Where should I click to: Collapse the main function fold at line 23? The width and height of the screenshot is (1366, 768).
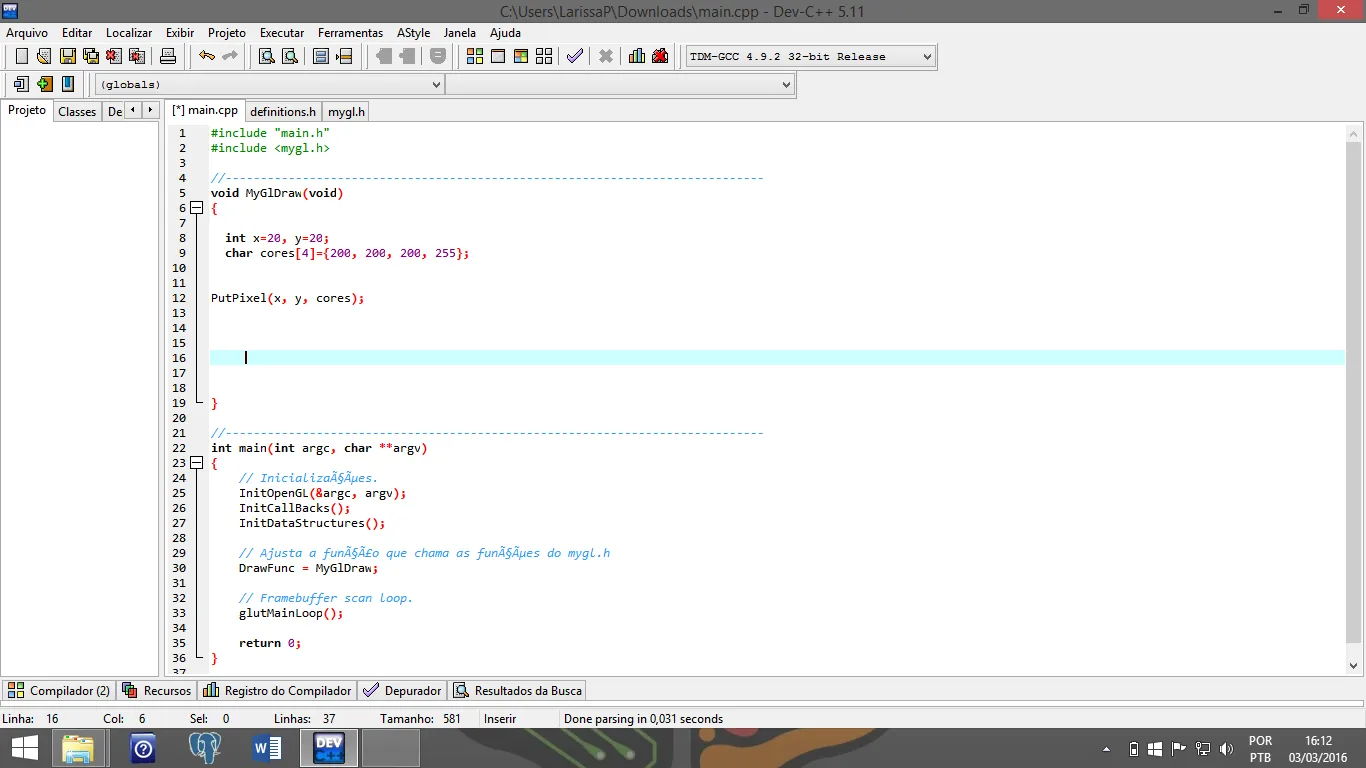point(197,463)
